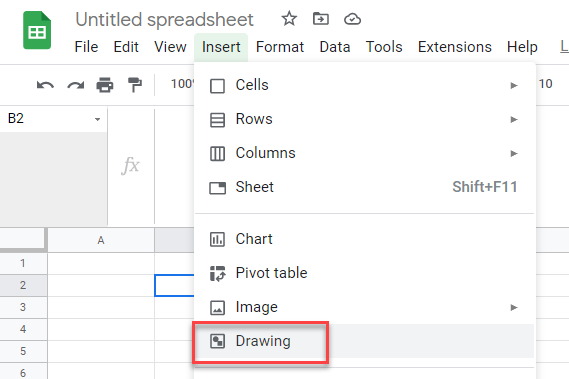Select row 3 header
This screenshot has width=569, height=379.
click(x=23, y=307)
